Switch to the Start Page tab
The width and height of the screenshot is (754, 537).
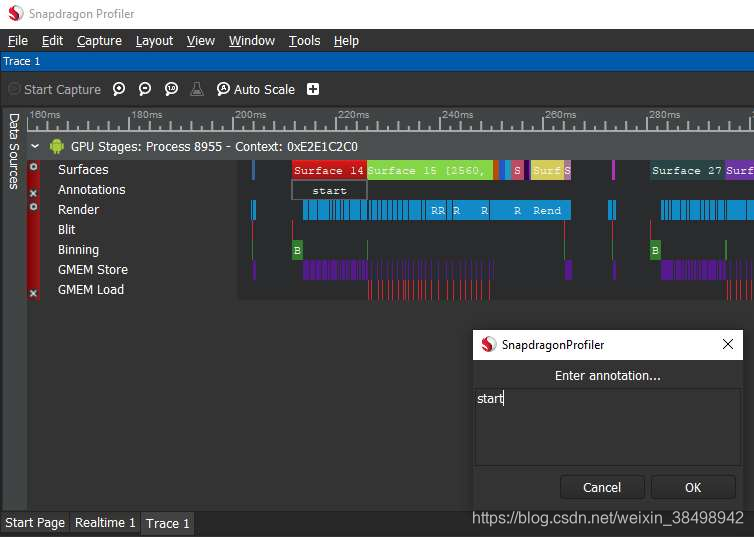coord(35,523)
